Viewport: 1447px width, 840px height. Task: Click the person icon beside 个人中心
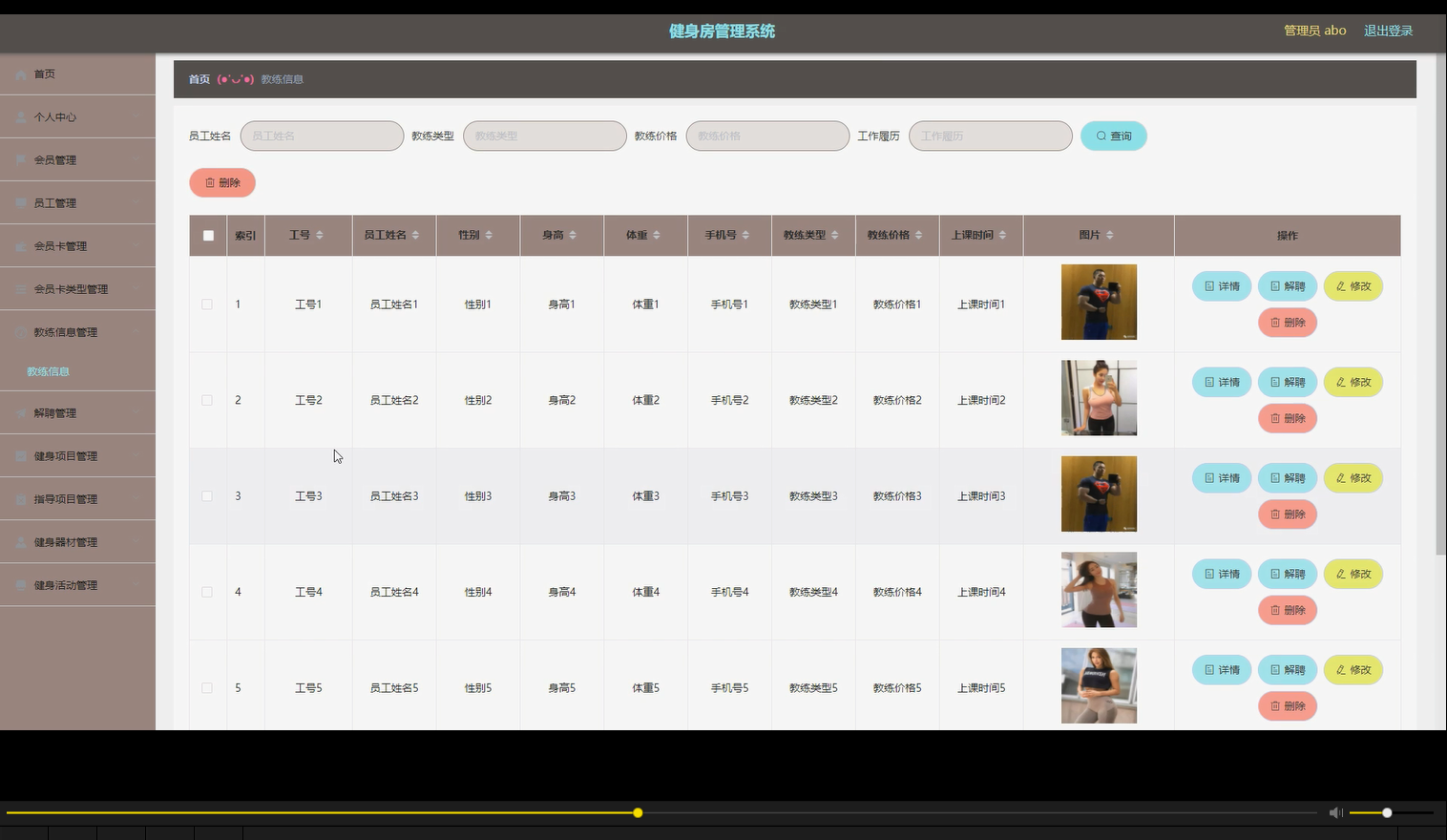21,117
